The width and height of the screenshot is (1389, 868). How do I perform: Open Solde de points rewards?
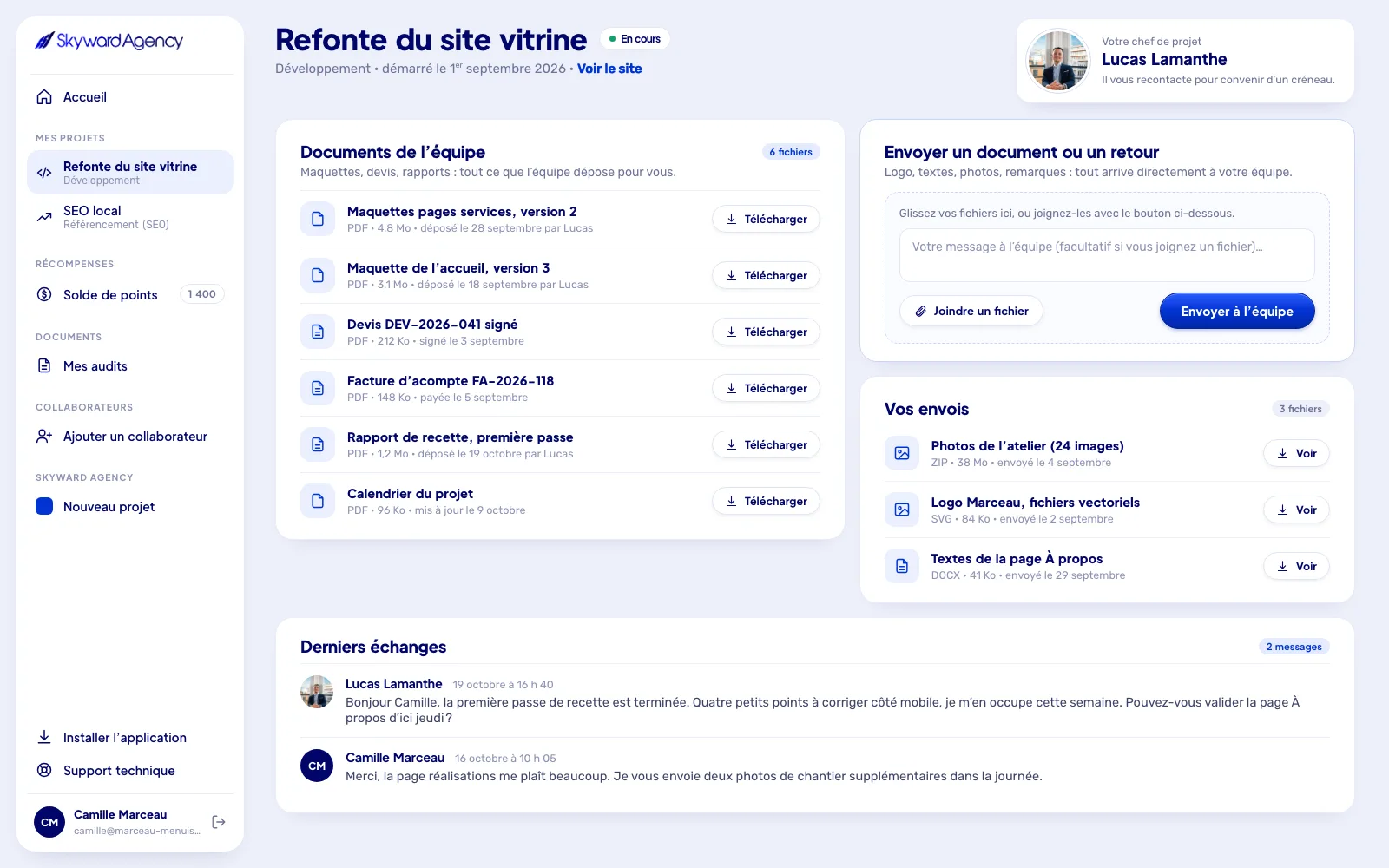pyautogui.click(x=130, y=294)
